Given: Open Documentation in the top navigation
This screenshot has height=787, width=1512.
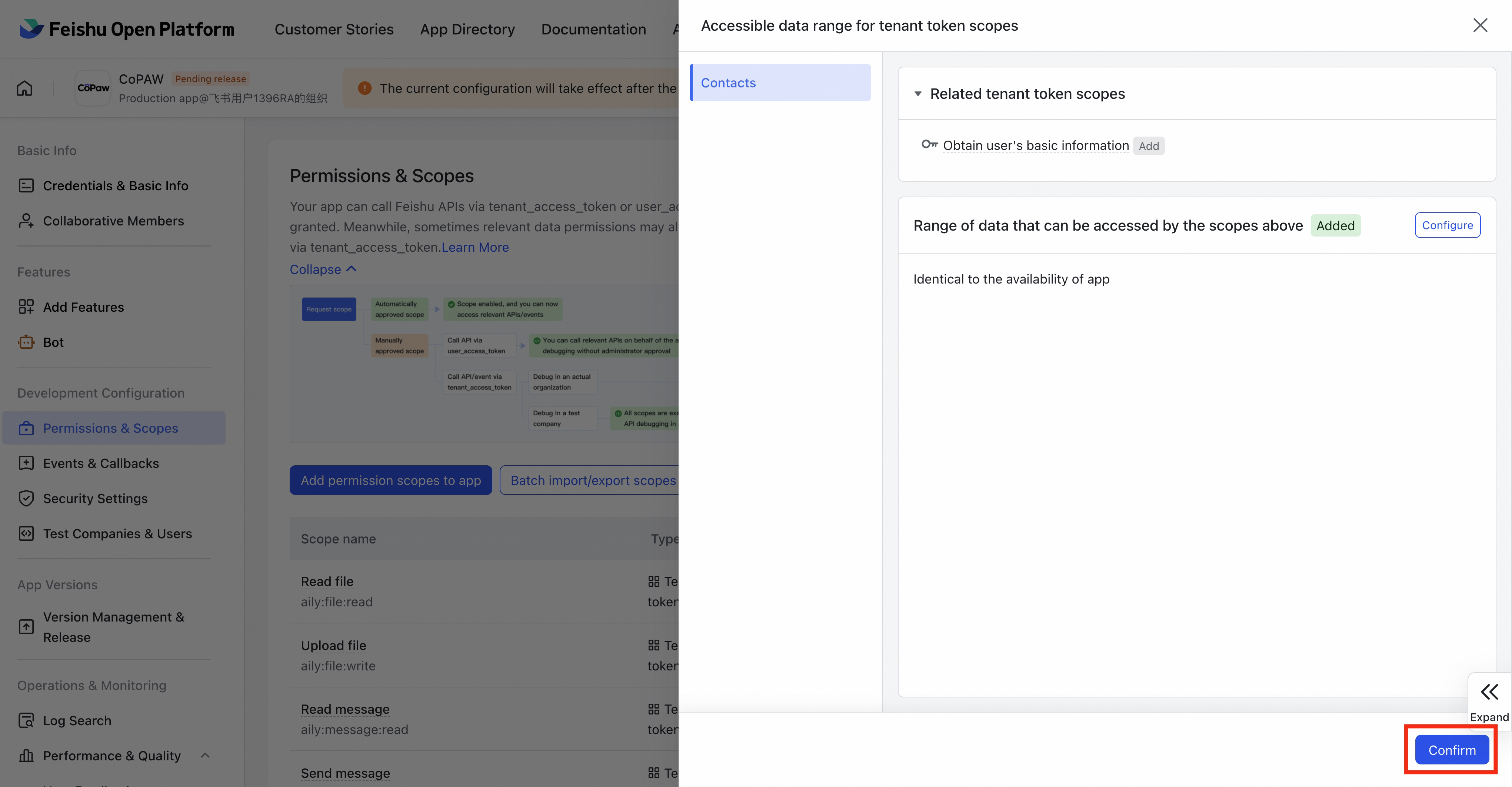Looking at the screenshot, I should [593, 29].
